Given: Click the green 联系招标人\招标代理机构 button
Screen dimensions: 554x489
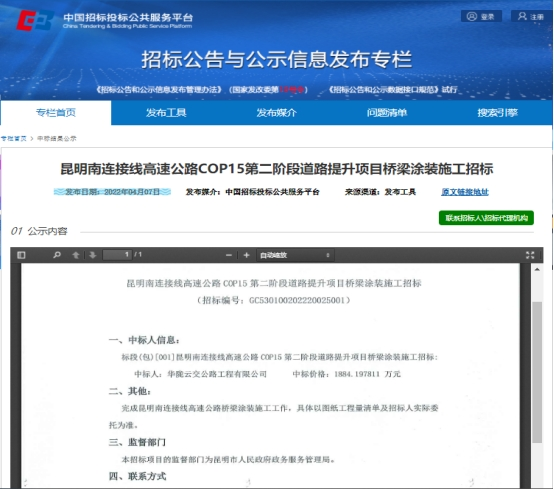Looking at the screenshot, I should point(486,218).
